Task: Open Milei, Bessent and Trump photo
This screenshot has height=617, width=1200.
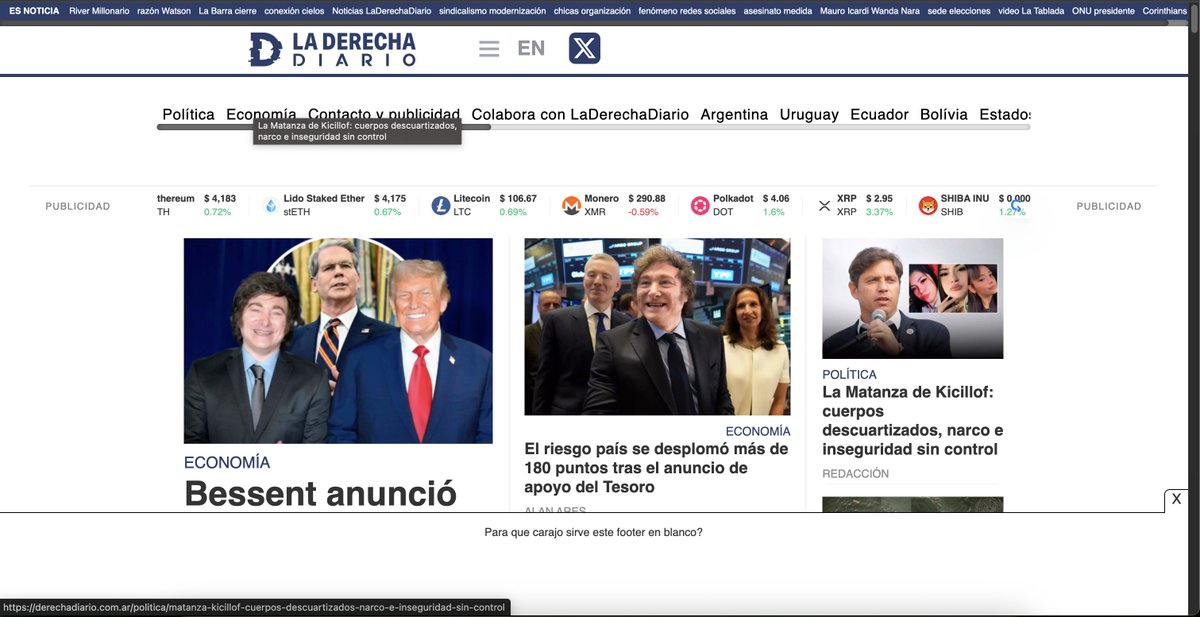Action: [338, 340]
